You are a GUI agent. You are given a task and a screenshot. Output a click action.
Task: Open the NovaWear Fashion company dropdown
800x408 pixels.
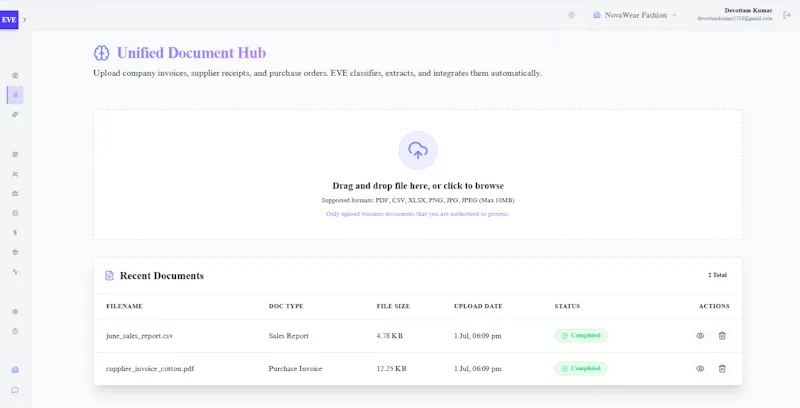coord(635,15)
